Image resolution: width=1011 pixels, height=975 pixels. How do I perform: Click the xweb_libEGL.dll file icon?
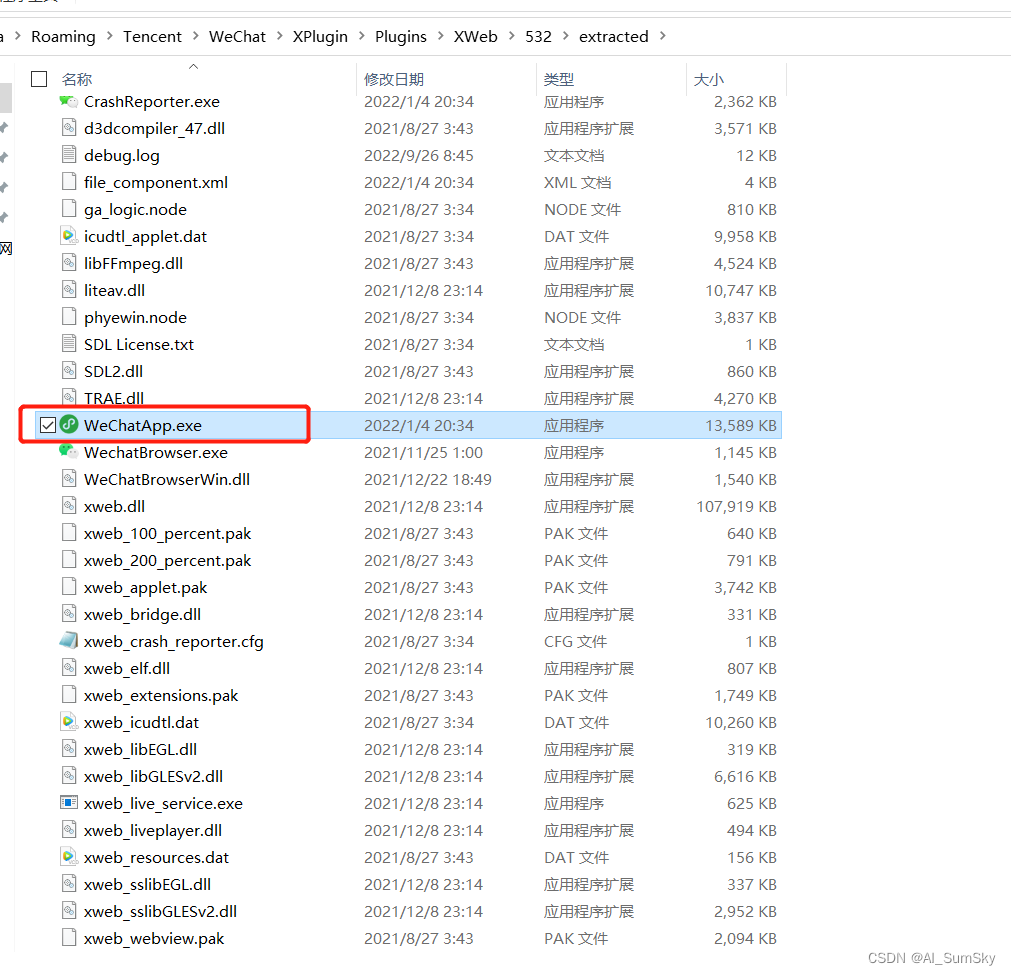tap(68, 749)
